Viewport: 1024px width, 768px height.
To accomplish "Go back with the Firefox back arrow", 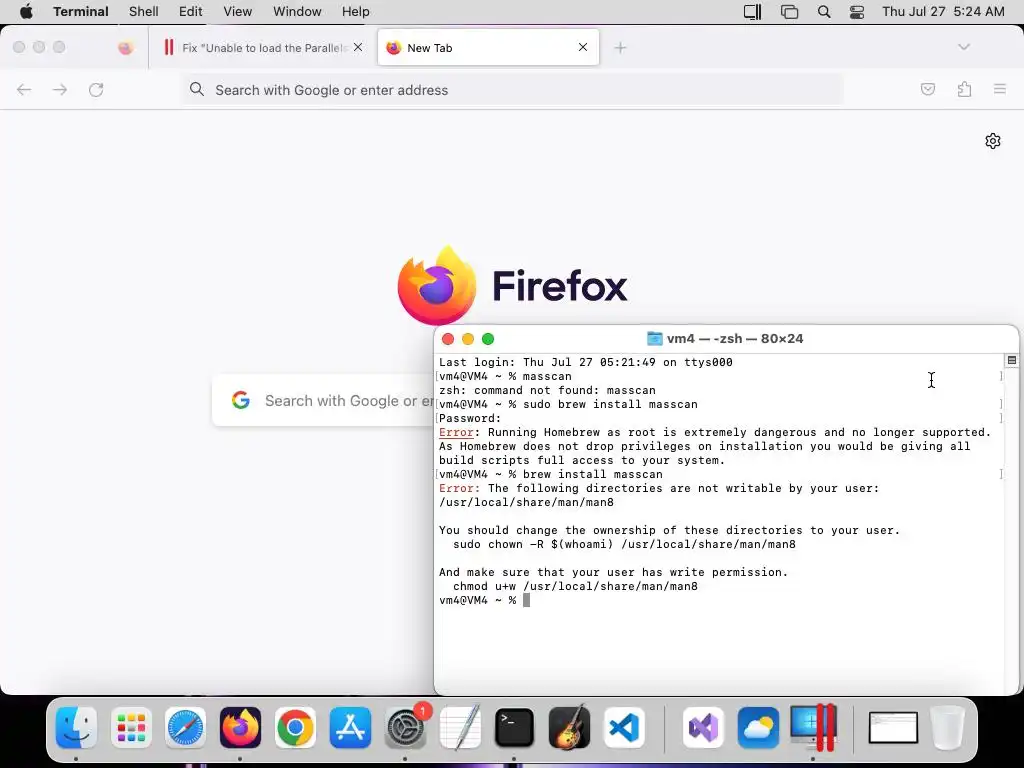I will coord(24,89).
